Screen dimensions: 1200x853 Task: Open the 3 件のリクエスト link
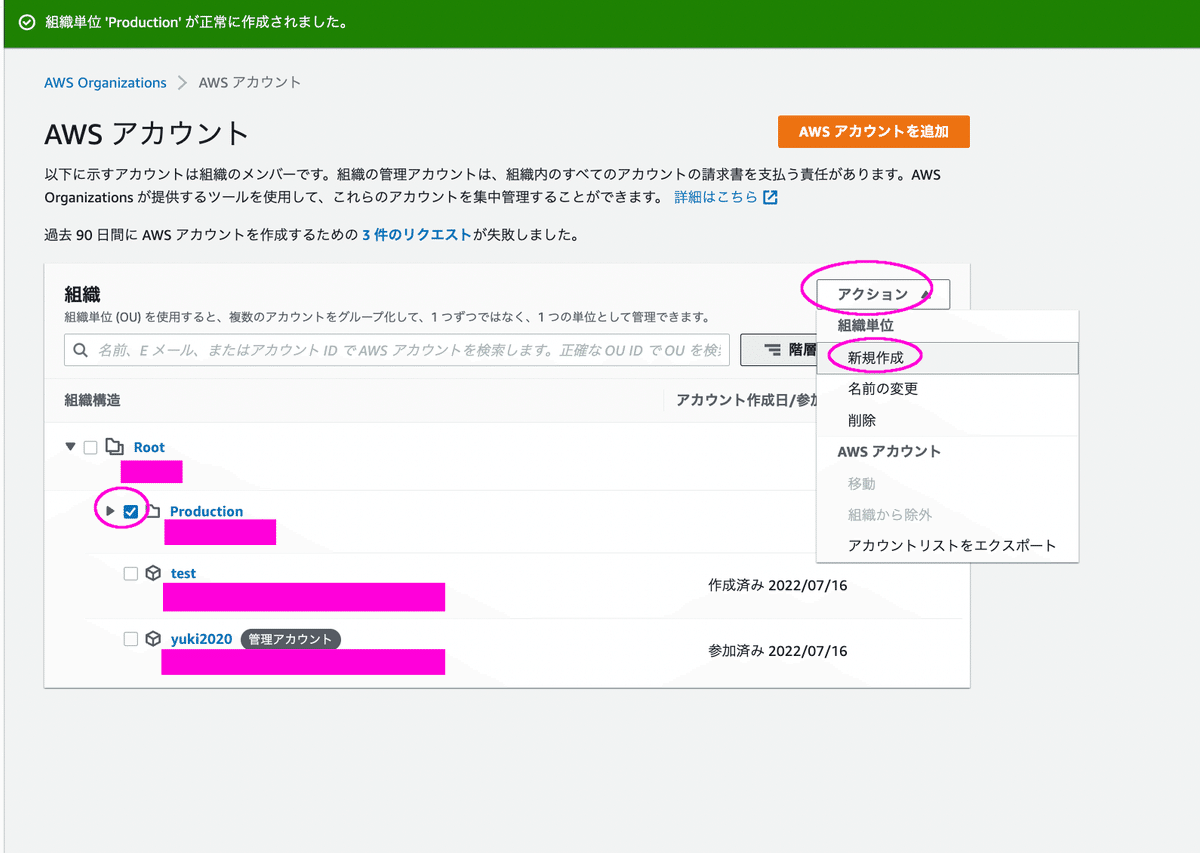416,235
